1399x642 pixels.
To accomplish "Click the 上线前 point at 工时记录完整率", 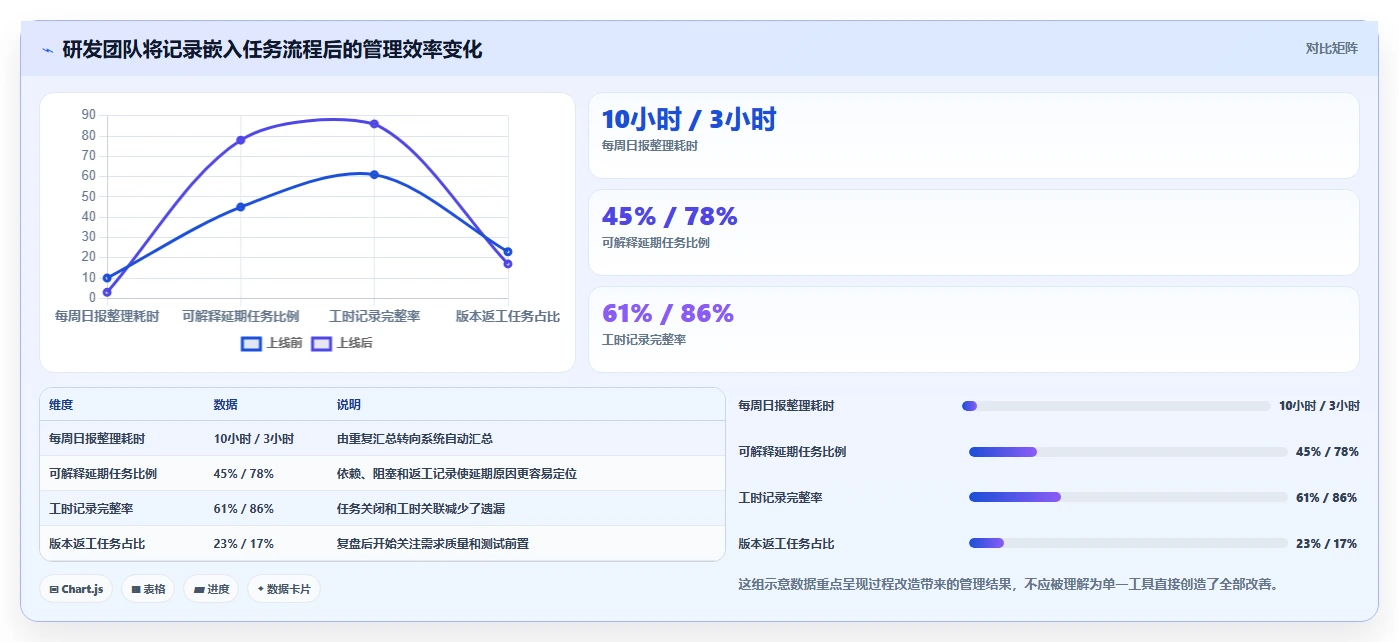I will pyautogui.click(x=374, y=174).
